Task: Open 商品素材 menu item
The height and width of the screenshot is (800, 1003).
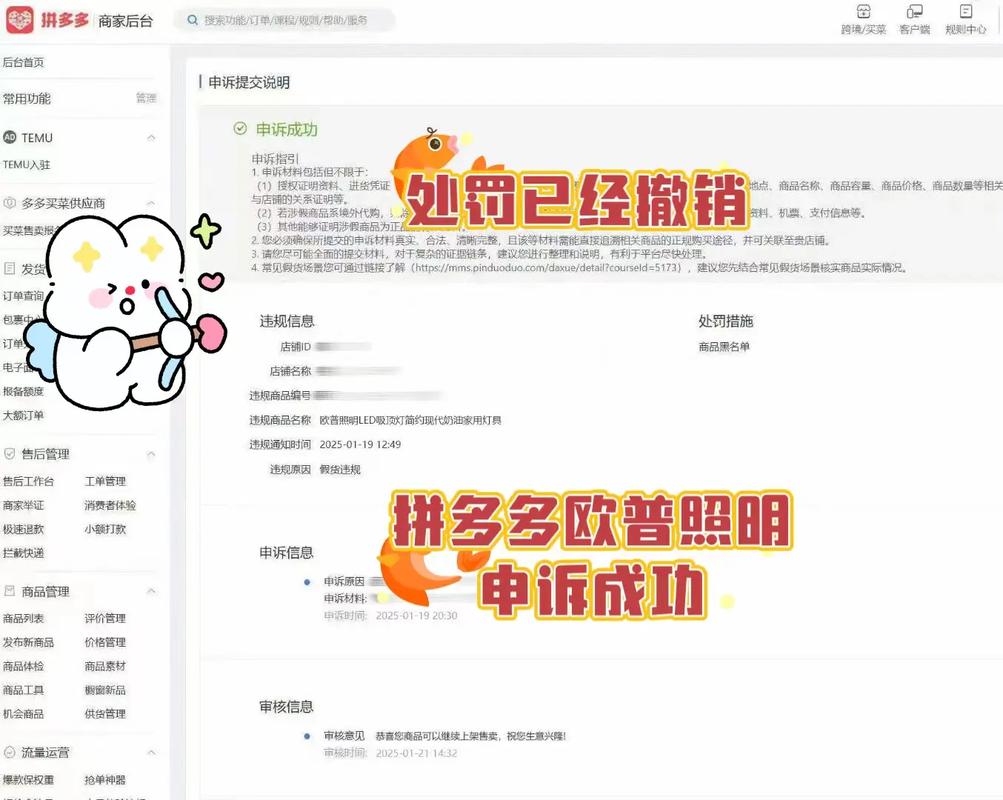Action: coord(105,666)
